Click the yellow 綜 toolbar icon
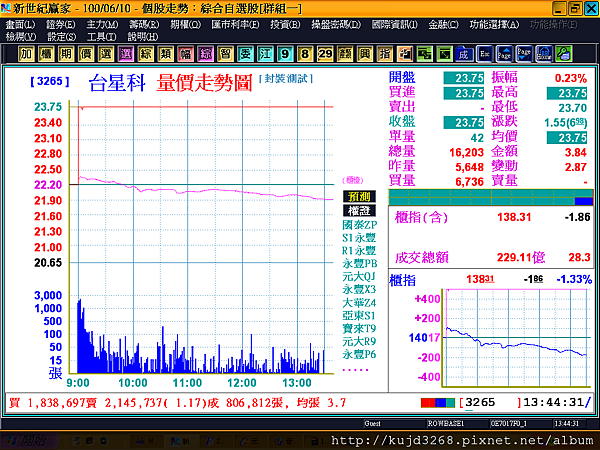 pyautogui.click(x=145, y=54)
